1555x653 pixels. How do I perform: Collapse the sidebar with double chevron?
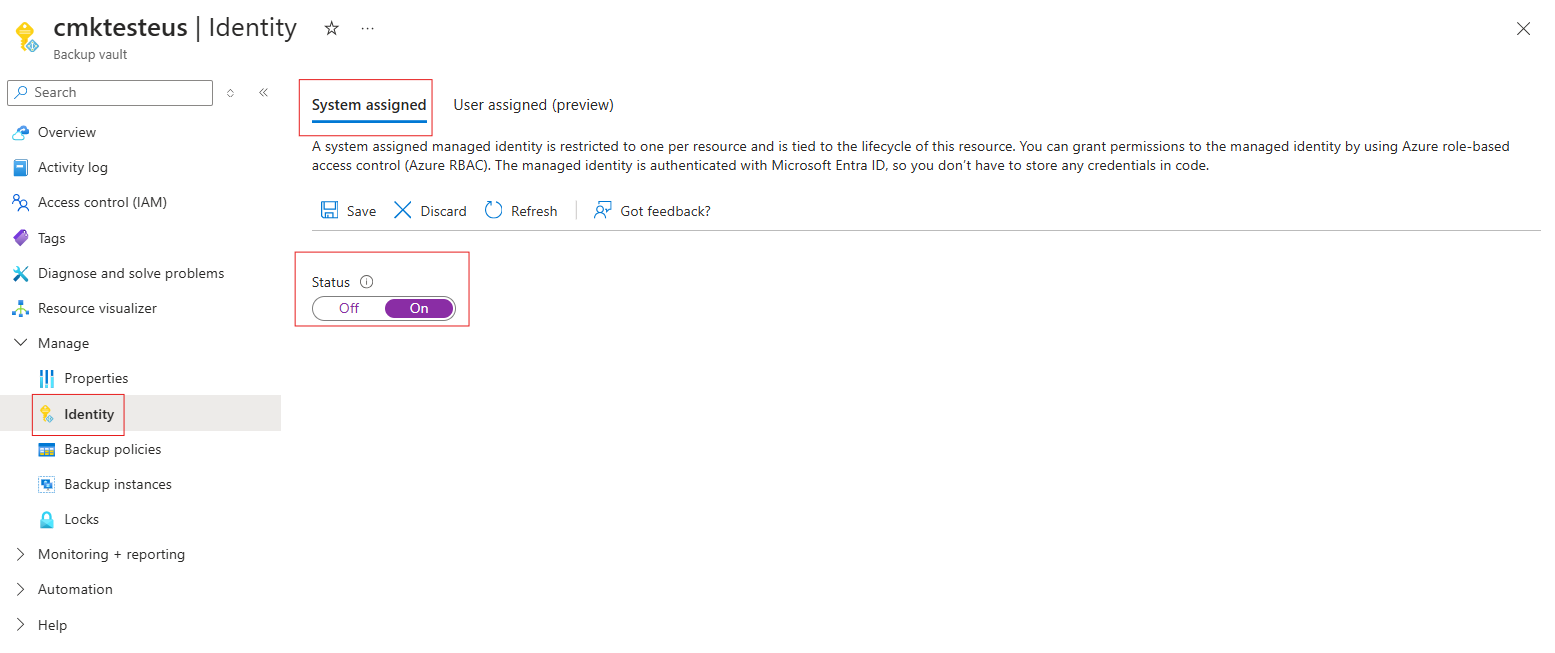click(264, 92)
